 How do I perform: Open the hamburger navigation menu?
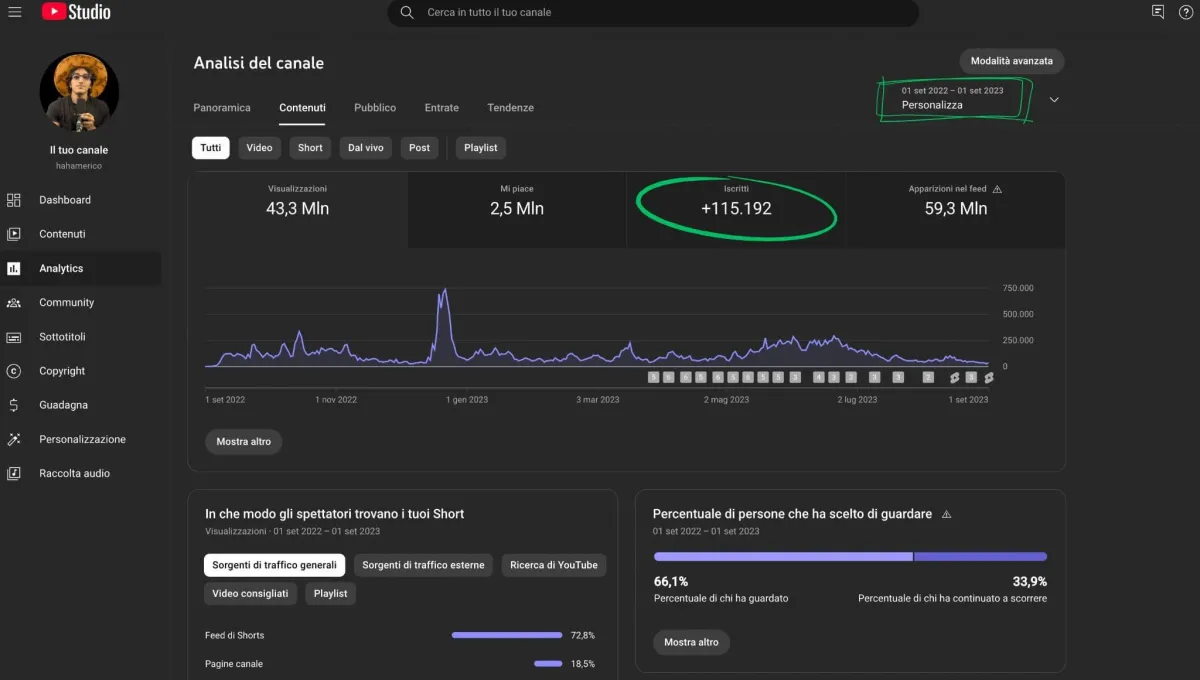15,12
